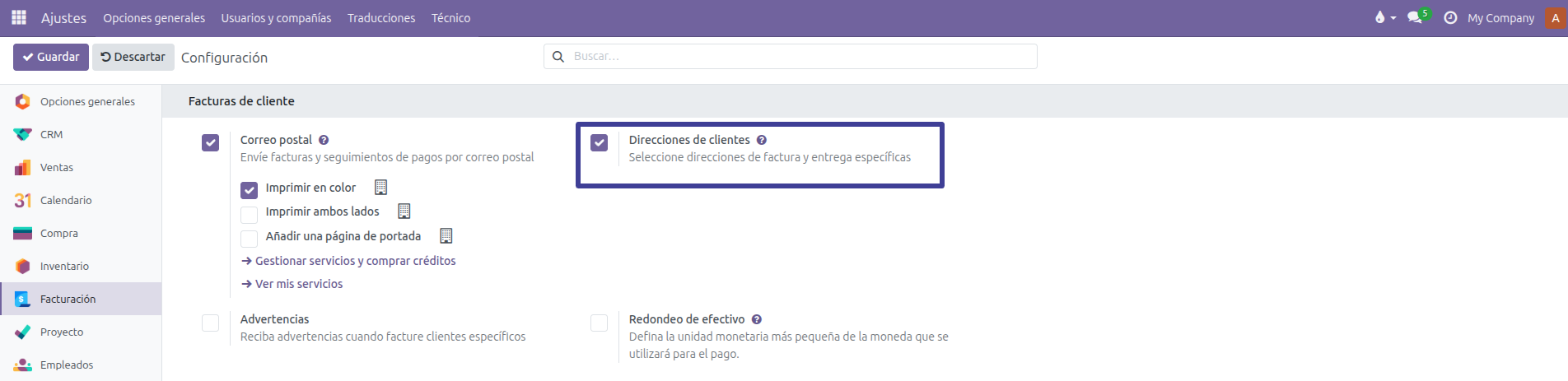Open the apps grid menu icon
The image size is (1568, 381).
click(19, 17)
